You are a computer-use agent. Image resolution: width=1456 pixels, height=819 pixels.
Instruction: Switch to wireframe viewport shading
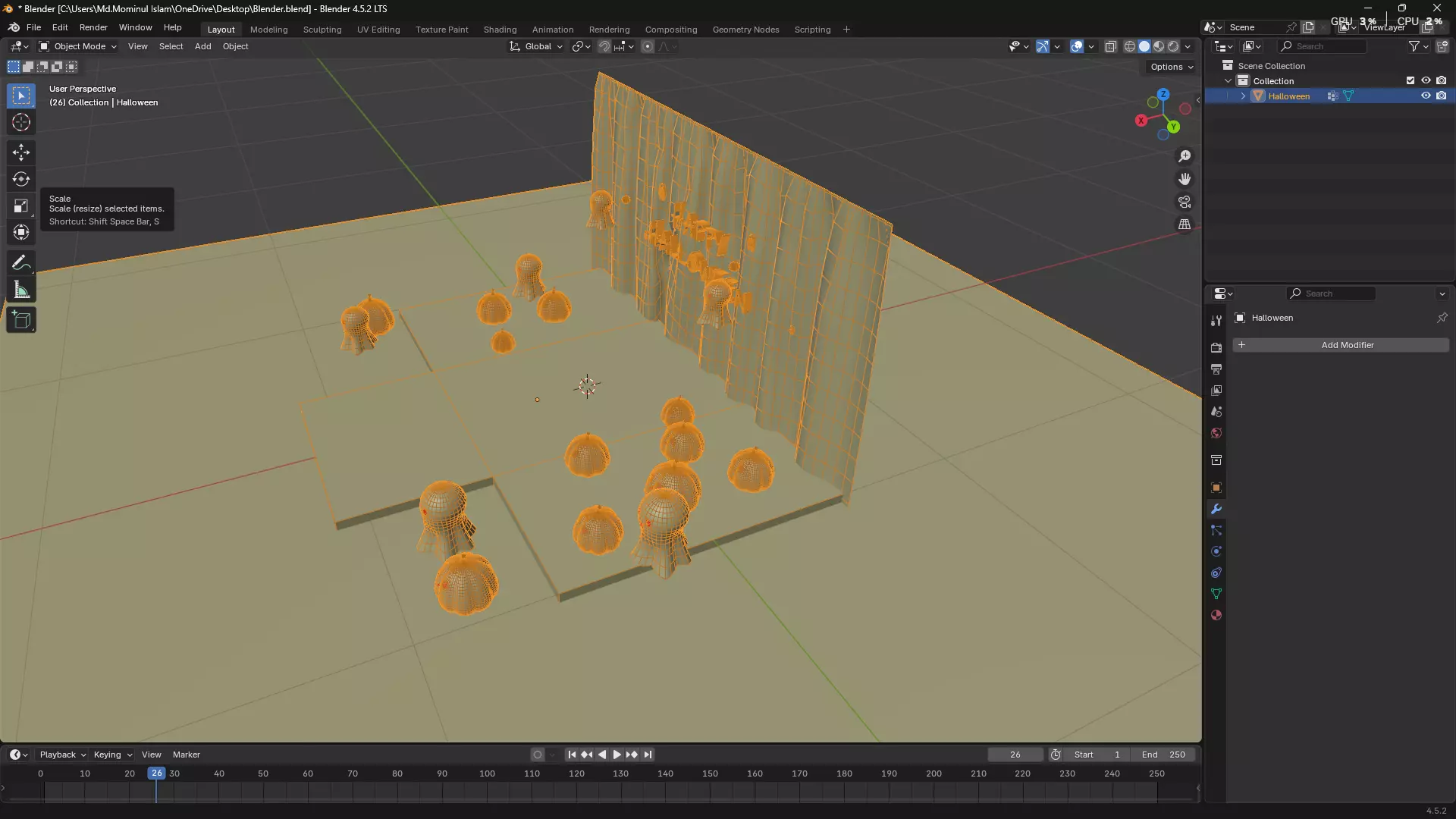tap(1130, 46)
